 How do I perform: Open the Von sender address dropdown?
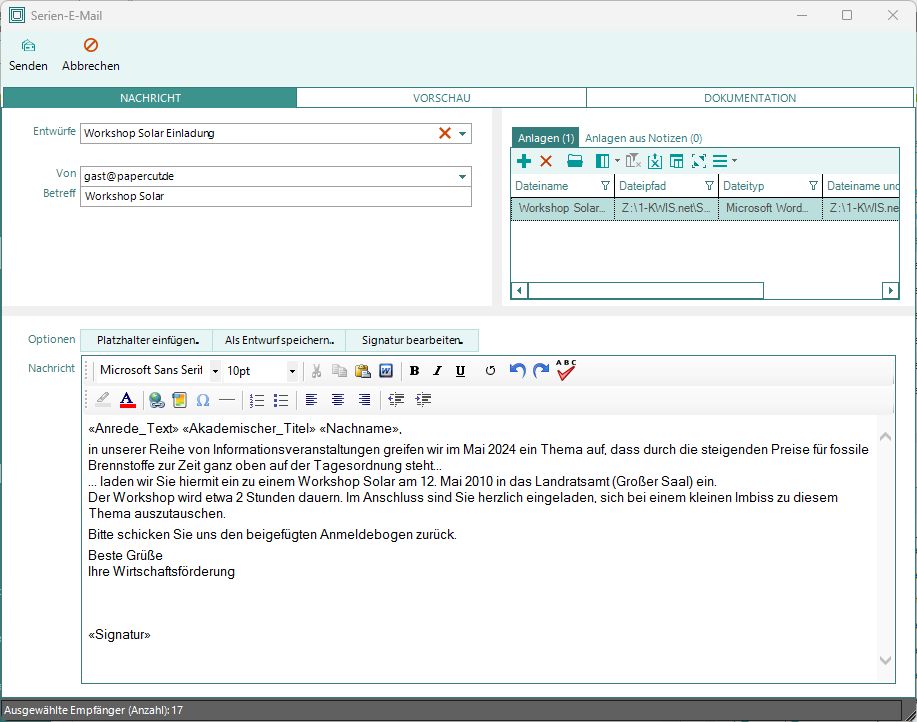462,177
